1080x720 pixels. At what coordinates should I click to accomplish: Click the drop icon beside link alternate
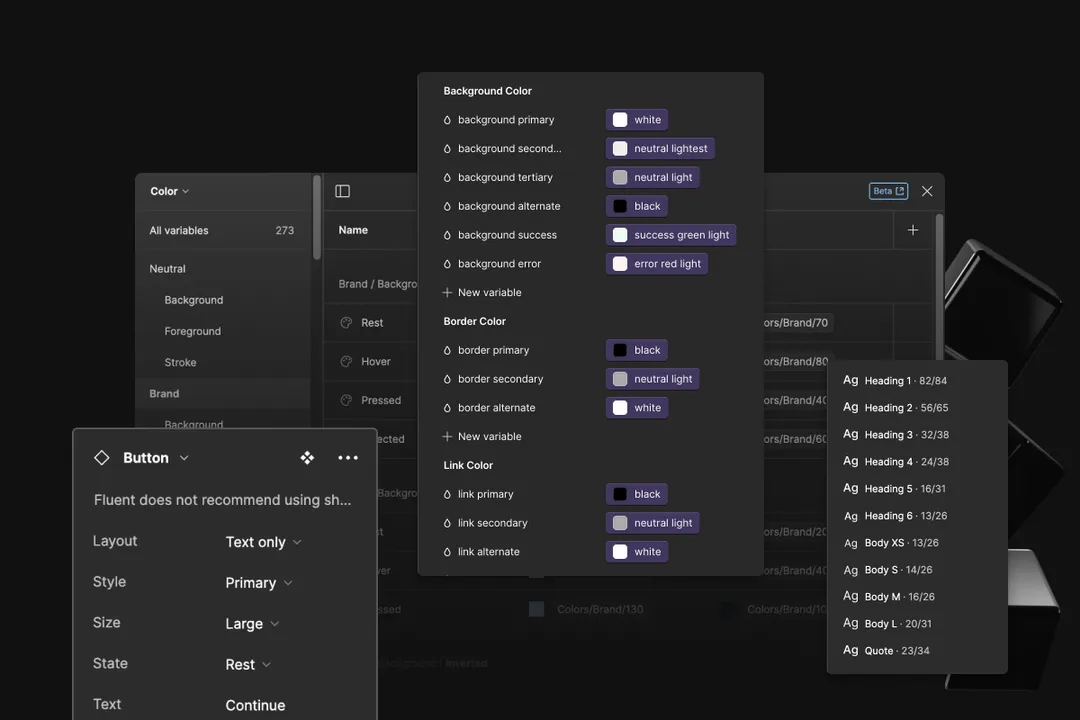pyautogui.click(x=447, y=552)
